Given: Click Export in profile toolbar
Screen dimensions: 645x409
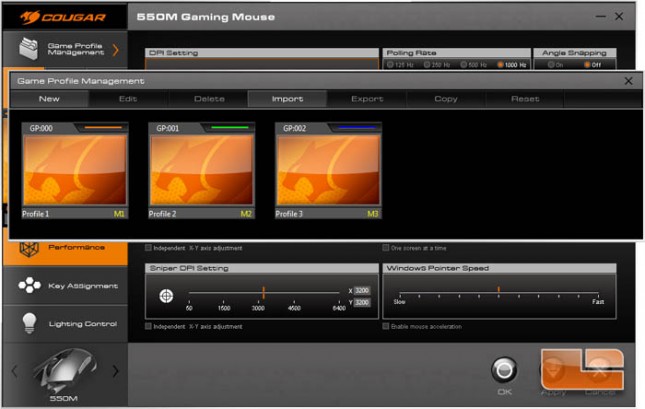Looking at the screenshot, I should pos(367,99).
